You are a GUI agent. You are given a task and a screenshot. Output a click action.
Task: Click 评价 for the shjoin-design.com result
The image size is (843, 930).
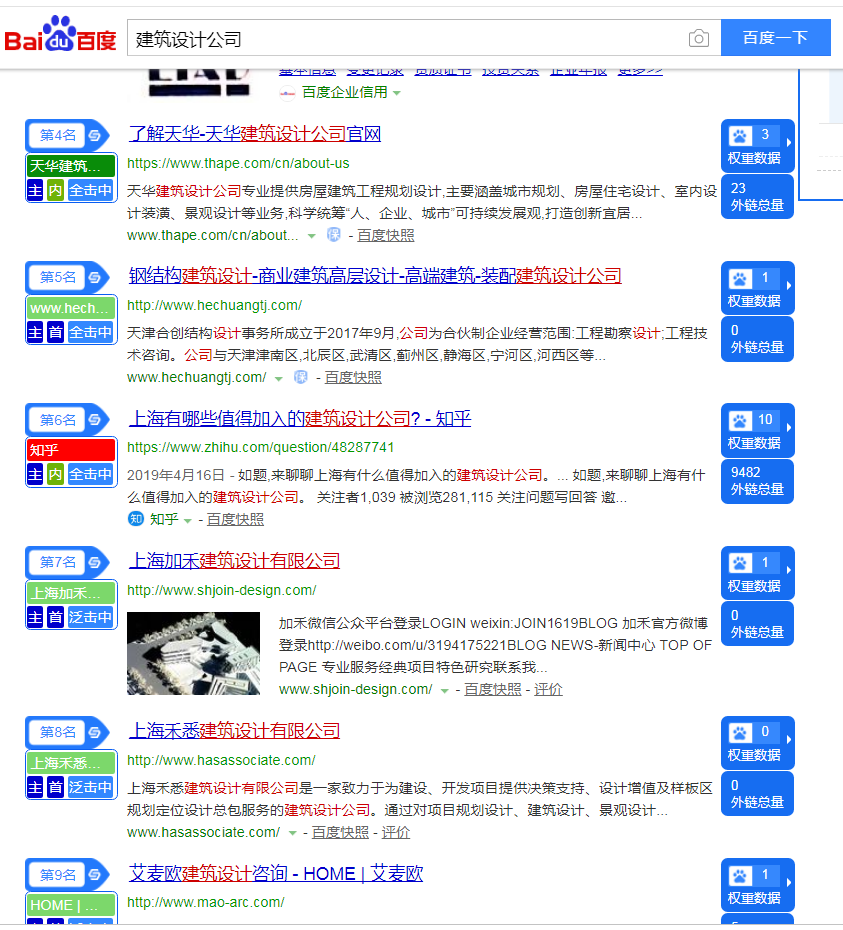tap(548, 689)
